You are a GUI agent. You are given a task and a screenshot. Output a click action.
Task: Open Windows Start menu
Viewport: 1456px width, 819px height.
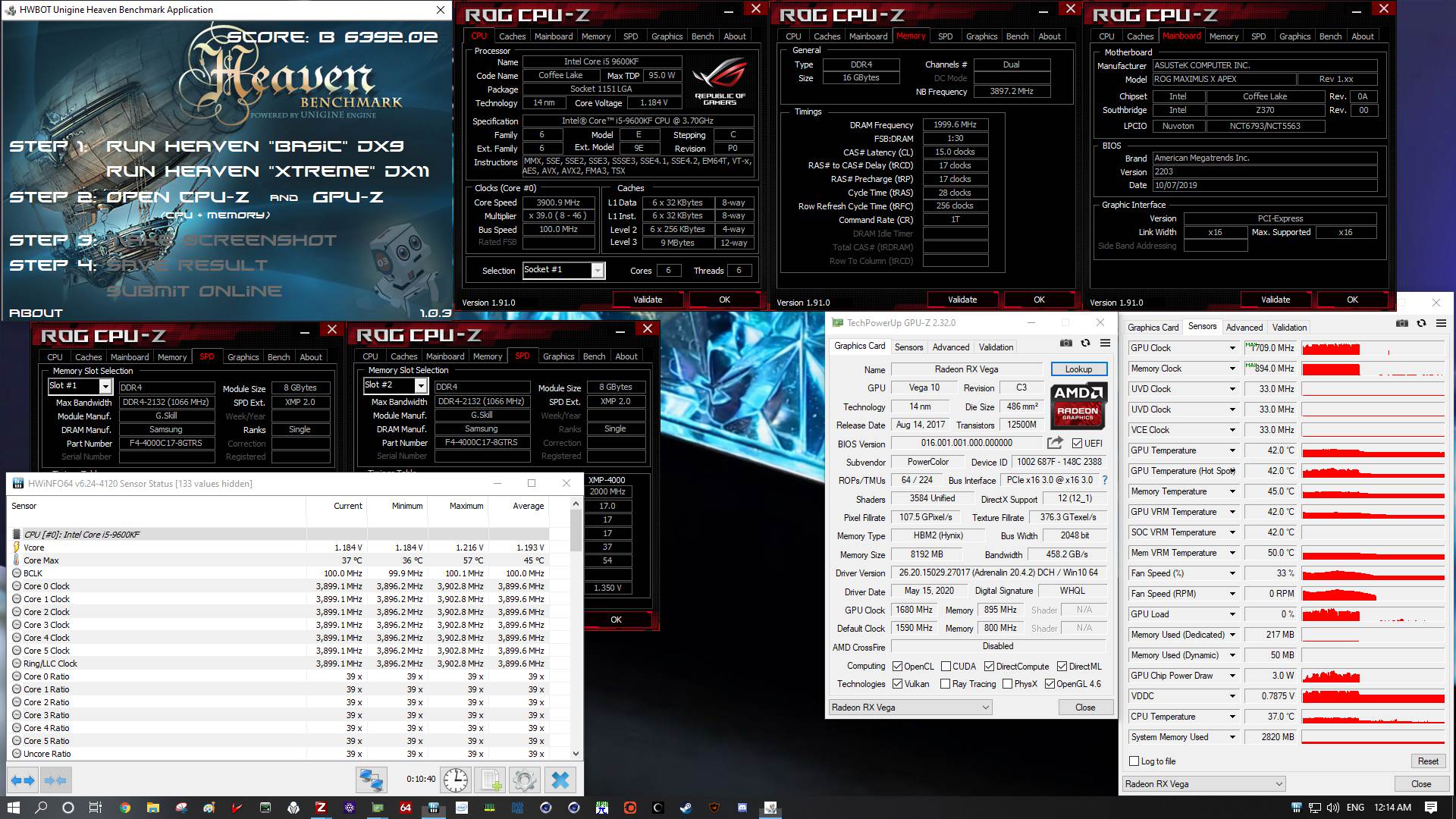pyautogui.click(x=13, y=808)
